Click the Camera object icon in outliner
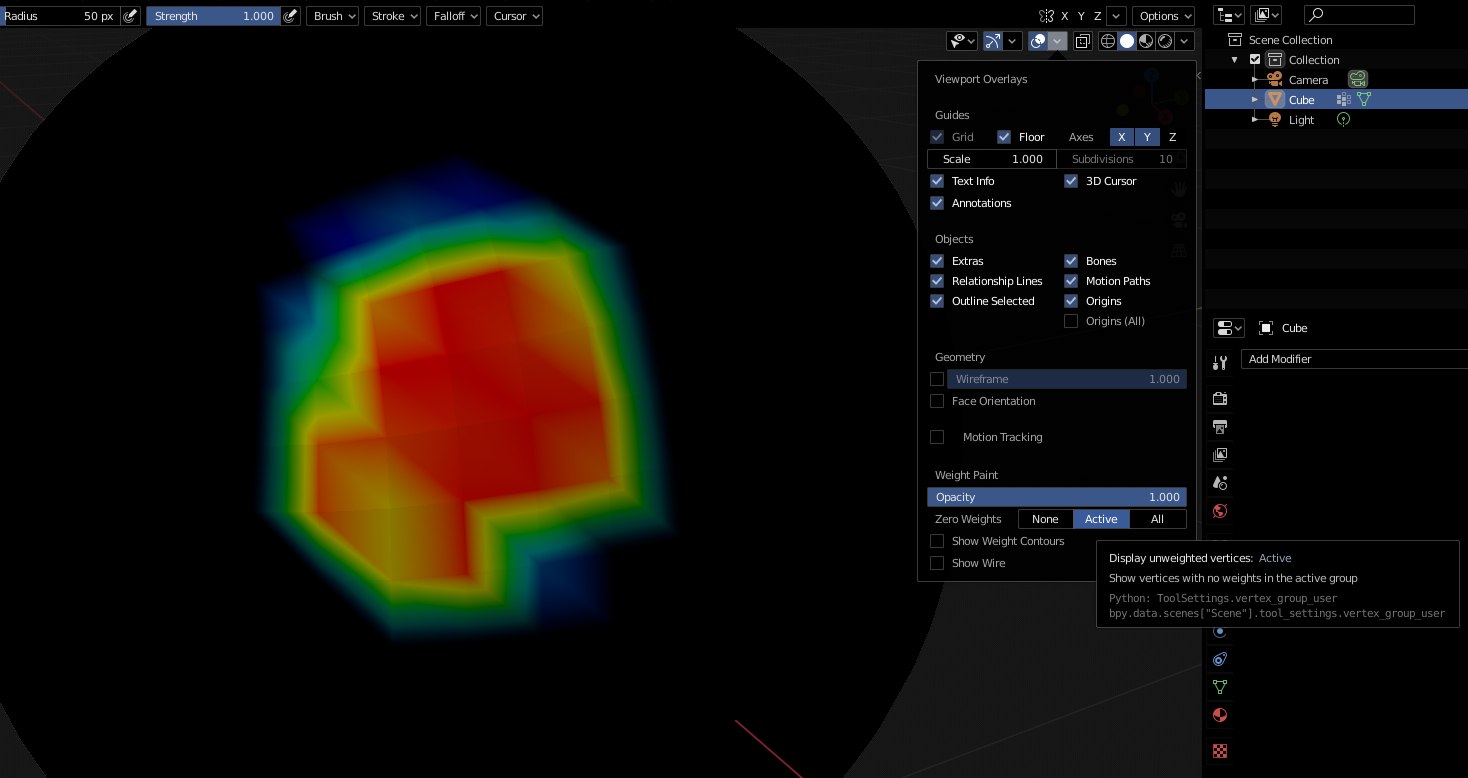This screenshot has width=1468, height=778. 1275,79
